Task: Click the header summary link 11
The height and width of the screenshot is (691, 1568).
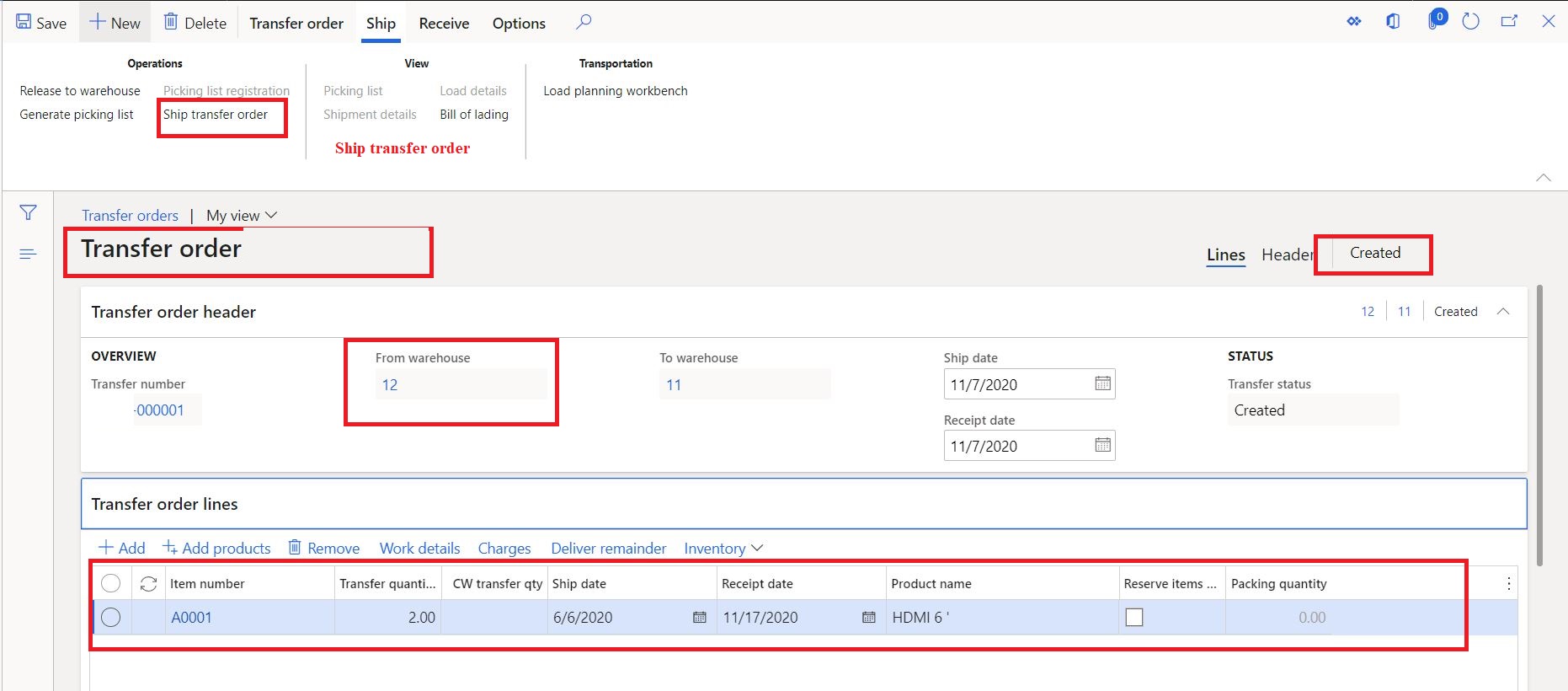Action: tap(1404, 312)
